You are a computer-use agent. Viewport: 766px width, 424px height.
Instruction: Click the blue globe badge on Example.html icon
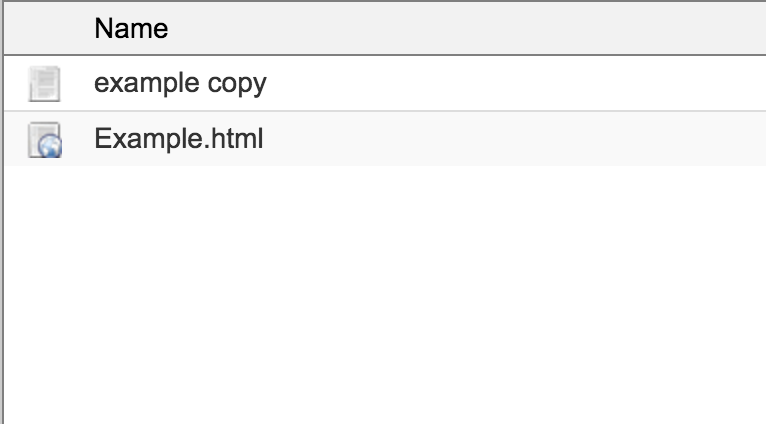click(50, 146)
